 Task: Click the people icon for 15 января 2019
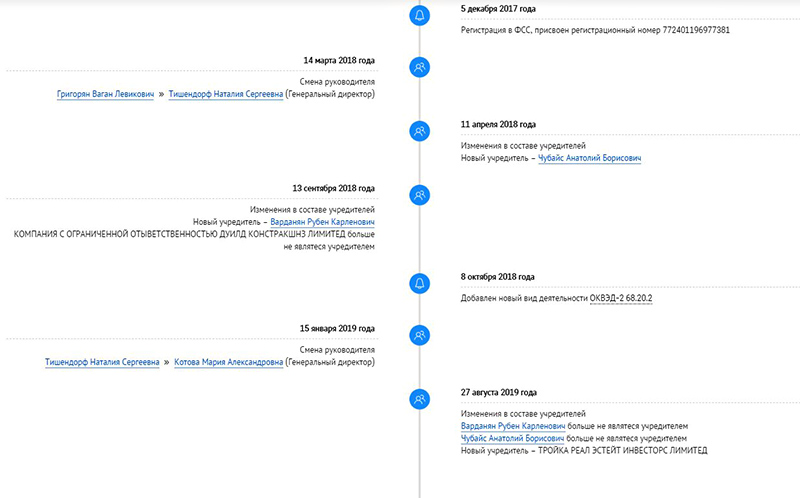click(420, 335)
